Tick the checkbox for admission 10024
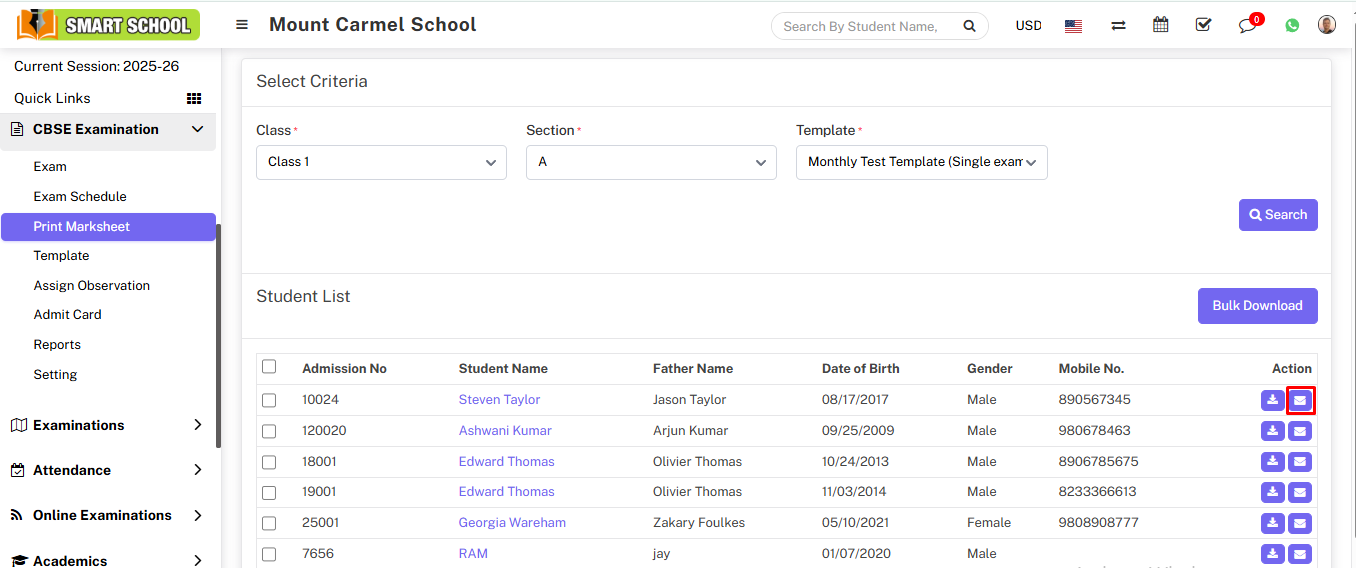 click(268, 400)
